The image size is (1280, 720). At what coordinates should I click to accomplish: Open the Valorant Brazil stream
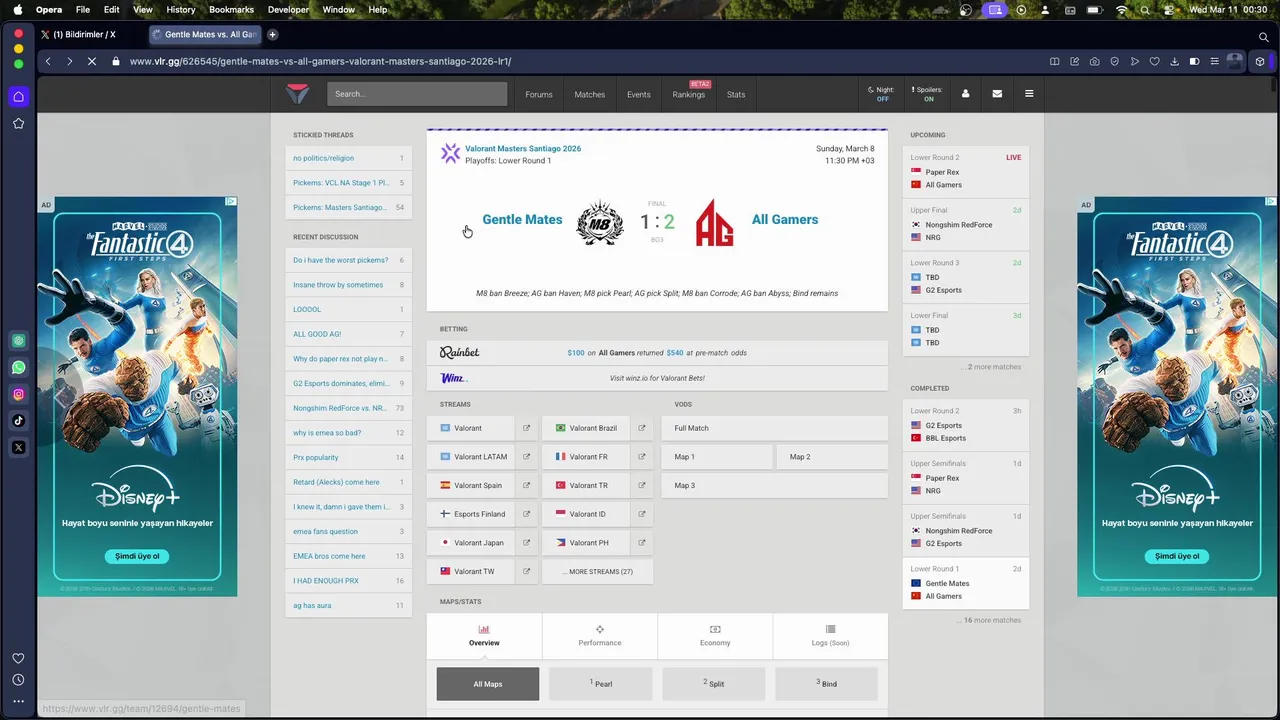click(587, 428)
